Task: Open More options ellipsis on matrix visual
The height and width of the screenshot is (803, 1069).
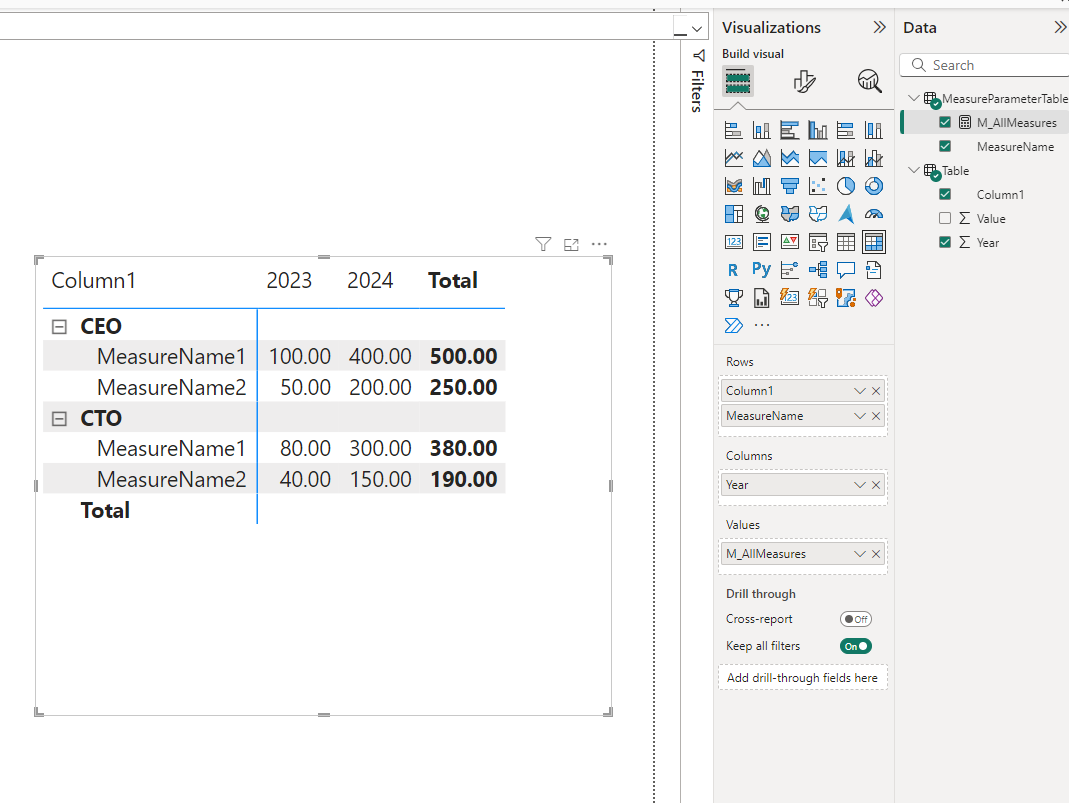Action: (x=599, y=244)
